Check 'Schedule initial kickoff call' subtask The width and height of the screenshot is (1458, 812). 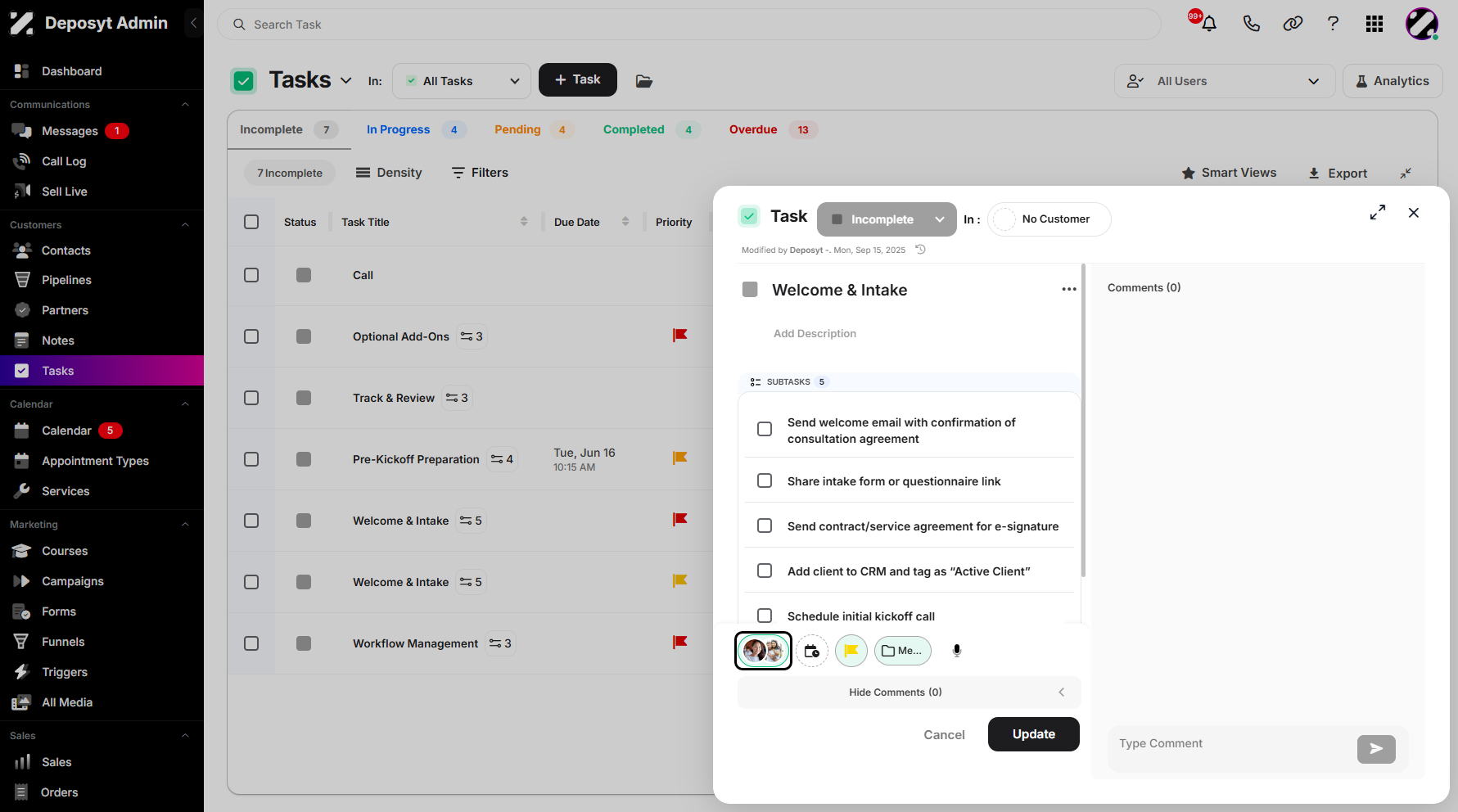coord(765,616)
